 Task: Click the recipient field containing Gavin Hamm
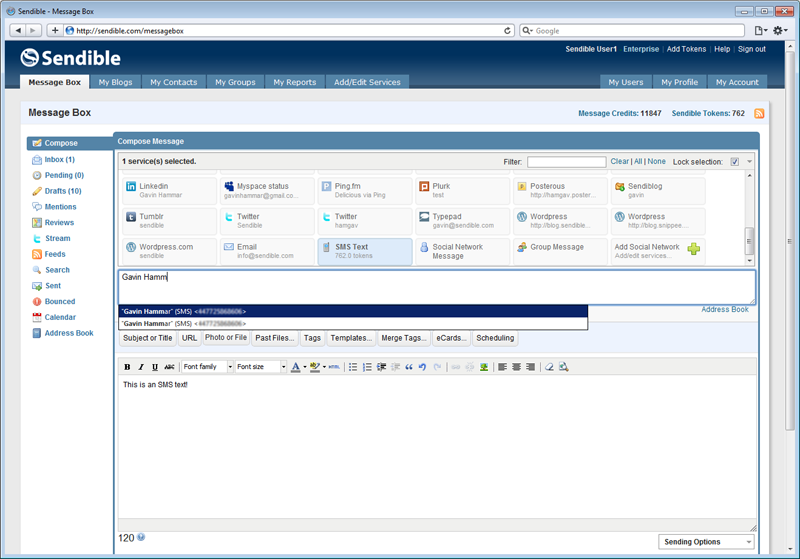point(437,287)
